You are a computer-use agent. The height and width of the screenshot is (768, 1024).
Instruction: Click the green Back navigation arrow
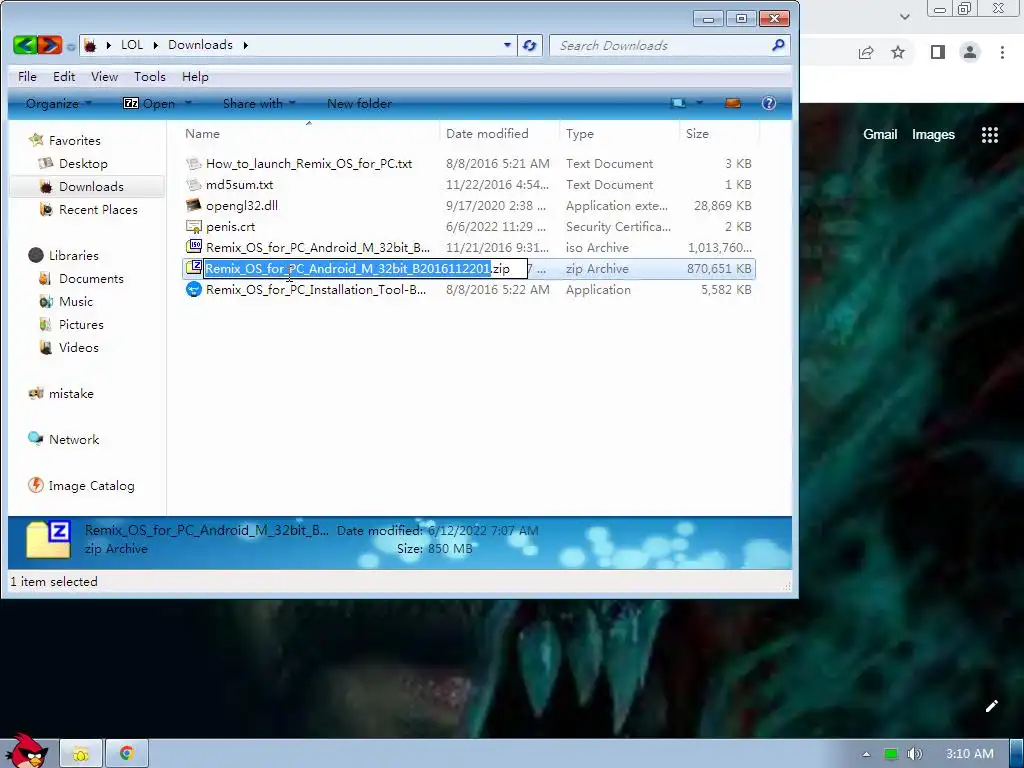click(25, 45)
